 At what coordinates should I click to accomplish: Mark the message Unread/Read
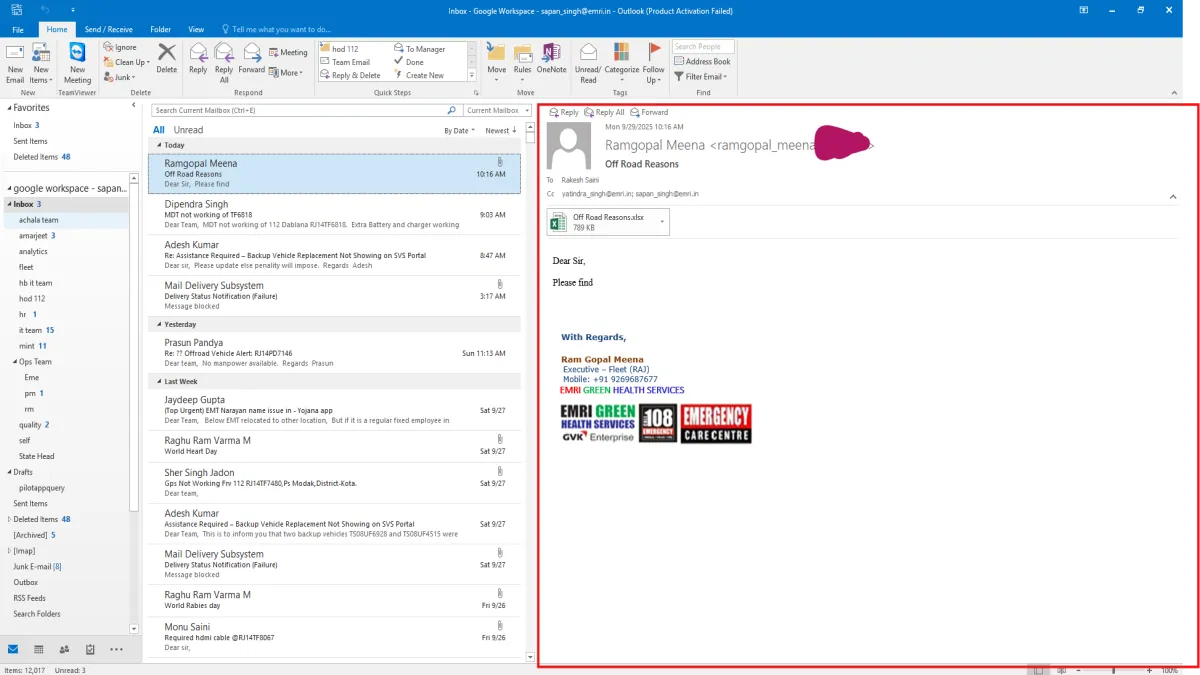pos(588,62)
